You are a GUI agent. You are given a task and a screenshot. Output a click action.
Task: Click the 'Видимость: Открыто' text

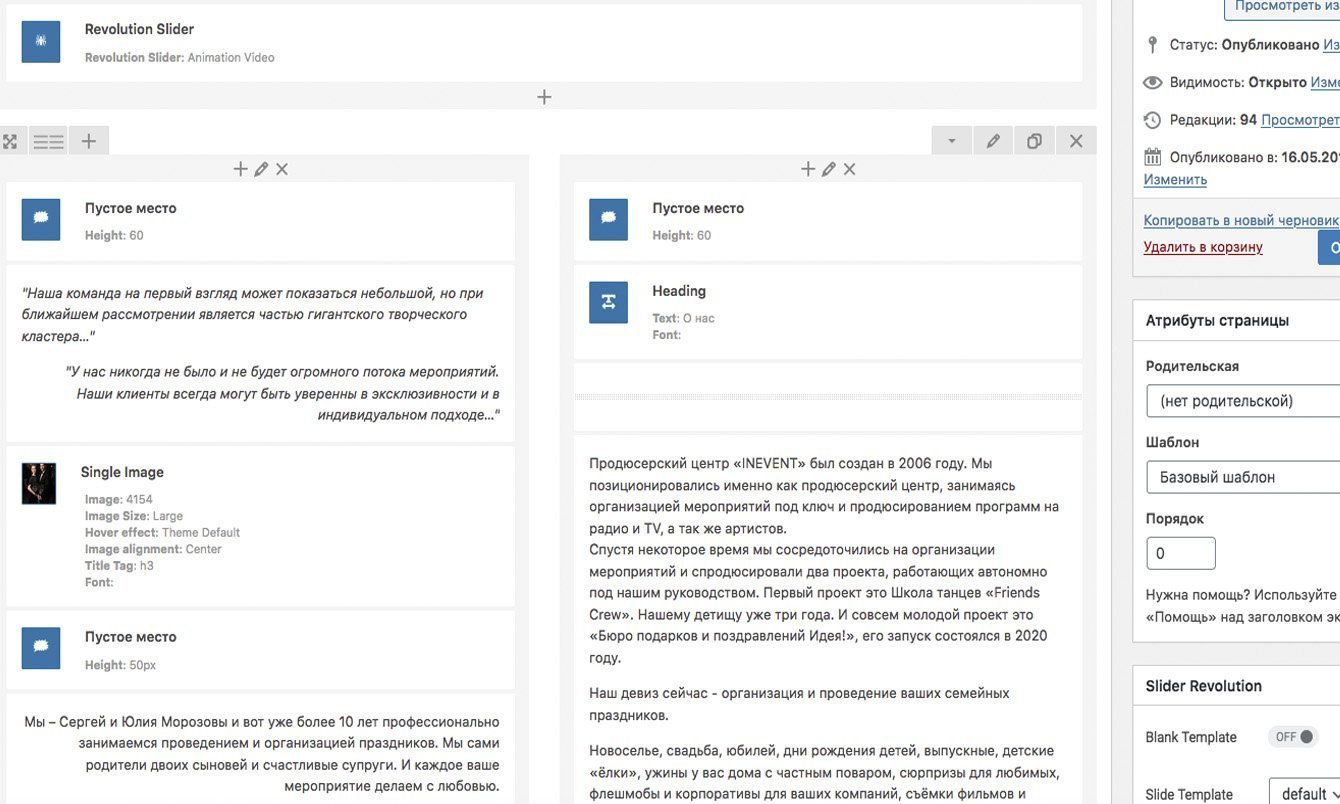point(1238,82)
